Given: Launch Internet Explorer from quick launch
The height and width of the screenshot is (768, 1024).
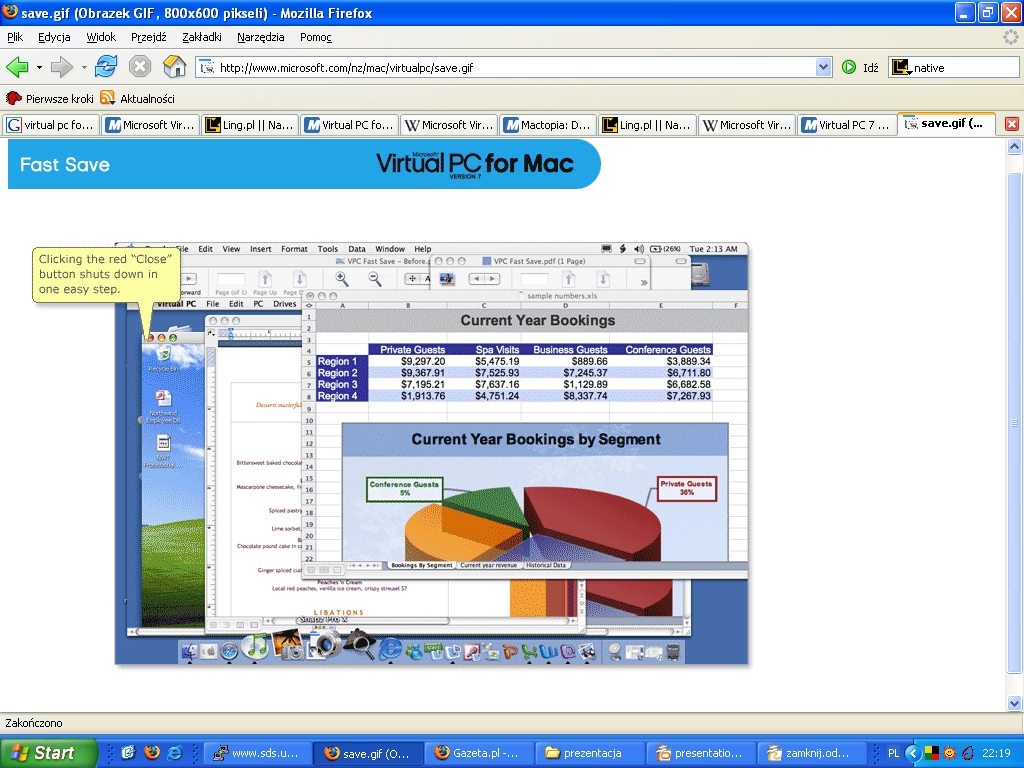Looking at the screenshot, I should coord(175,753).
